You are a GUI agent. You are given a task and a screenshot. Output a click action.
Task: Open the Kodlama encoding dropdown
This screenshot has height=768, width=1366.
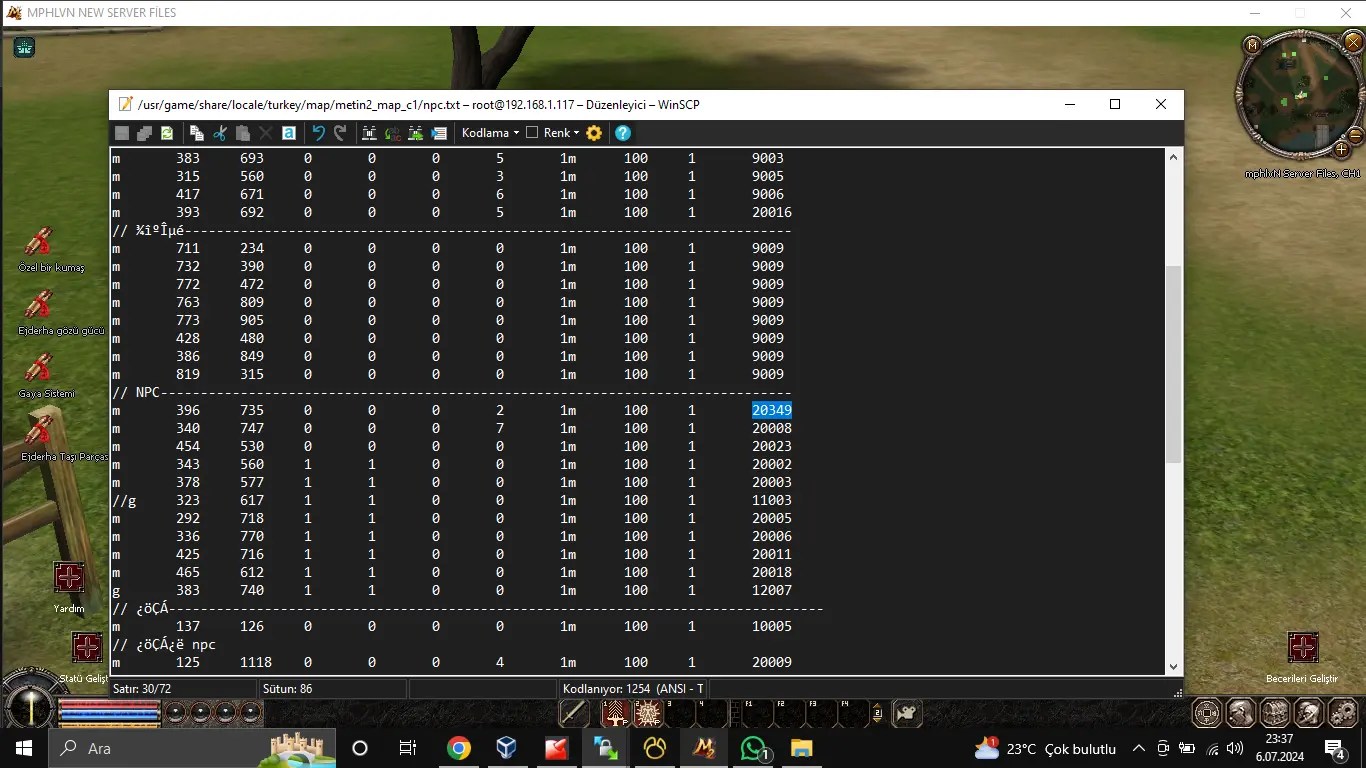coord(490,133)
